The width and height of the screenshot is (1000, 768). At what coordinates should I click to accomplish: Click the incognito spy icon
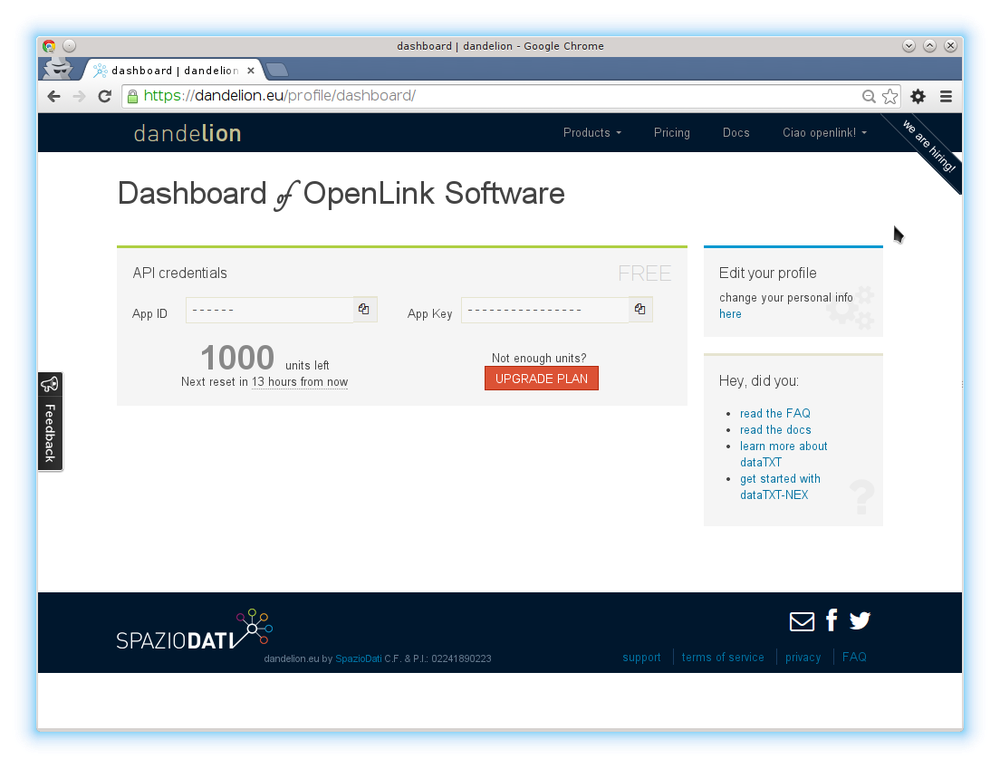(x=59, y=68)
